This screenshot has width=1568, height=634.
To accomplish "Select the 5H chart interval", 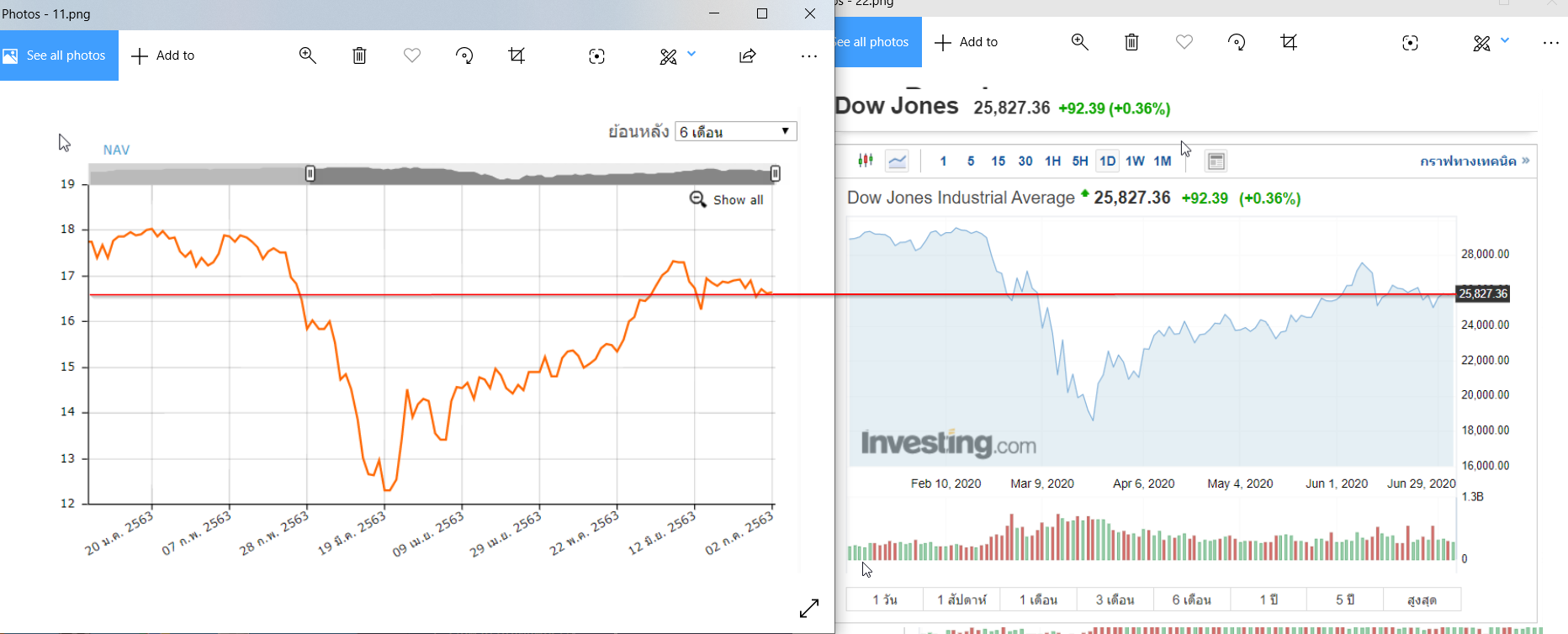I will [1080, 161].
